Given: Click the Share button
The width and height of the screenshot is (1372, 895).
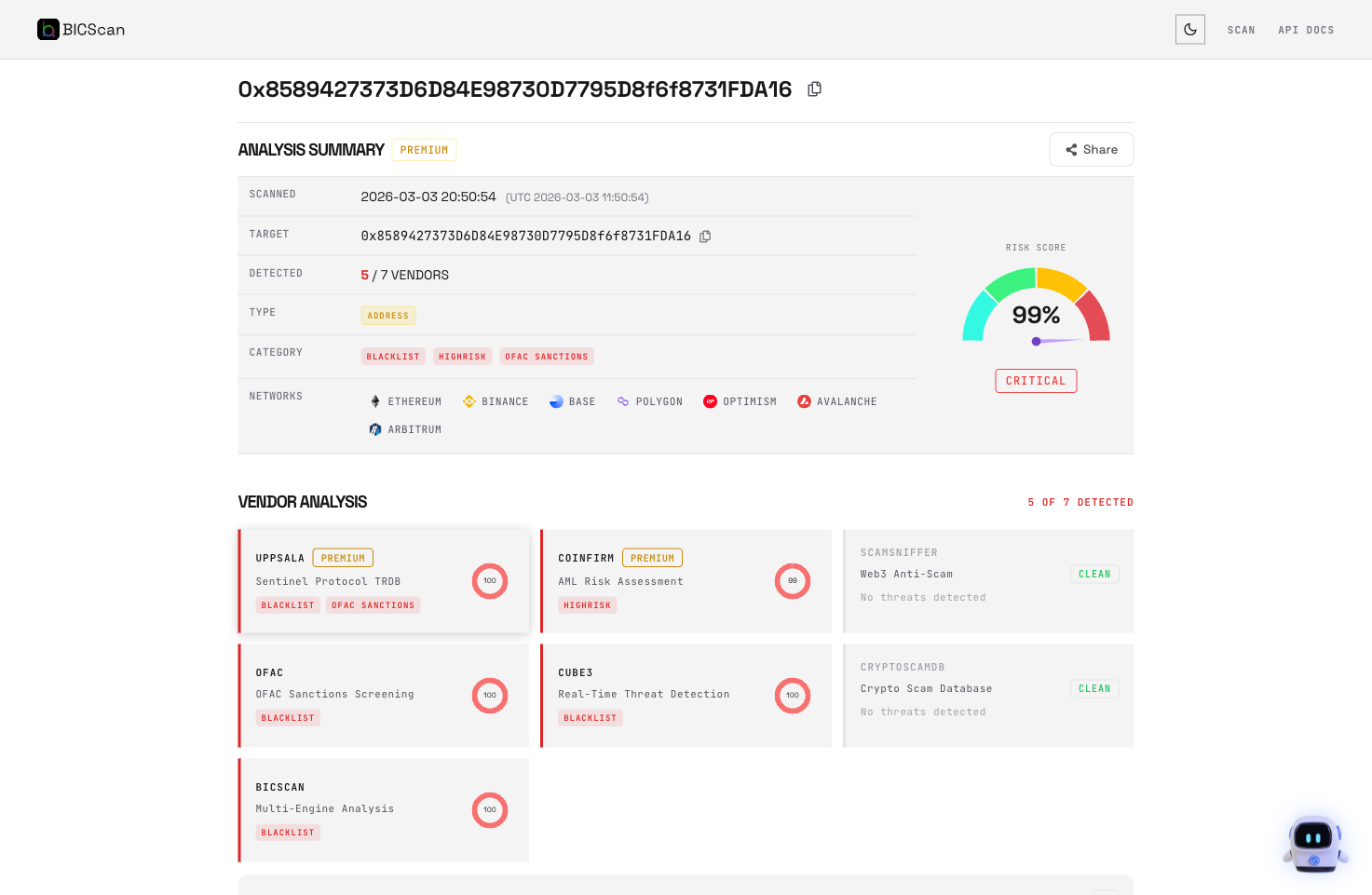Looking at the screenshot, I should pos(1091,149).
